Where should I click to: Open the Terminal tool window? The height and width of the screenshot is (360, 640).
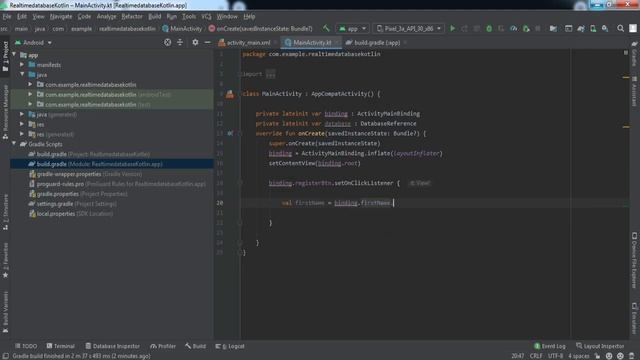60,346
